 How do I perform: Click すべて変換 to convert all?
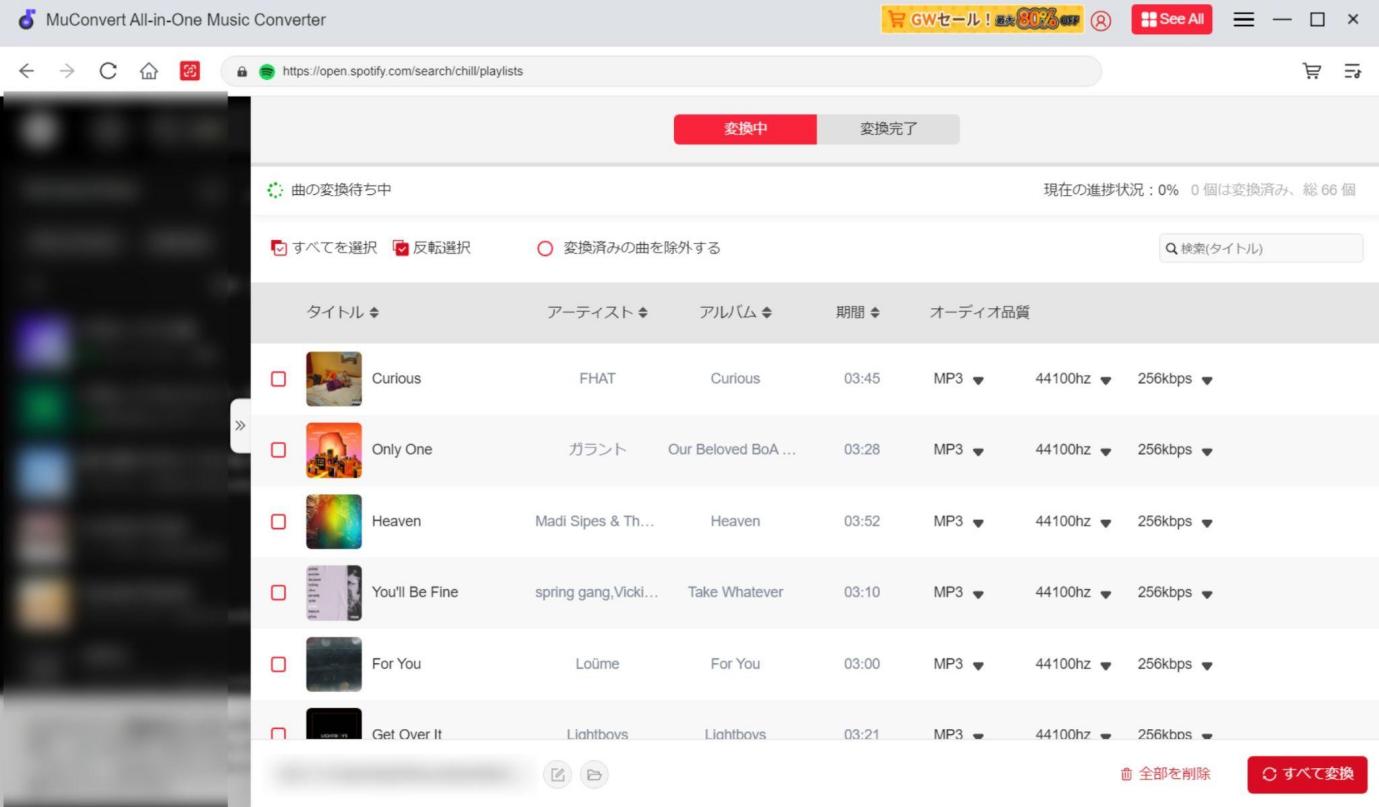tap(1307, 774)
